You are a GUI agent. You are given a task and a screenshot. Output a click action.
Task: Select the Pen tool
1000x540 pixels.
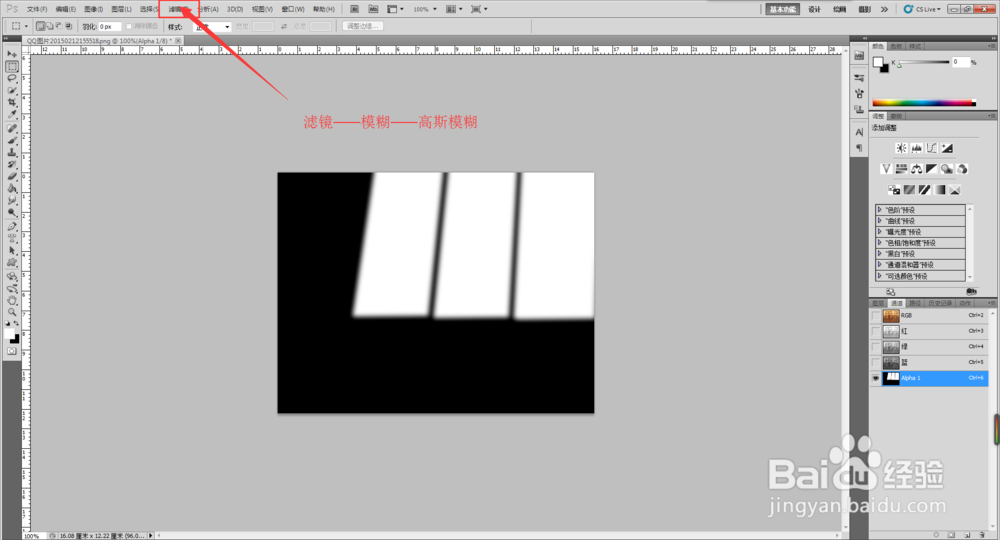(x=12, y=227)
